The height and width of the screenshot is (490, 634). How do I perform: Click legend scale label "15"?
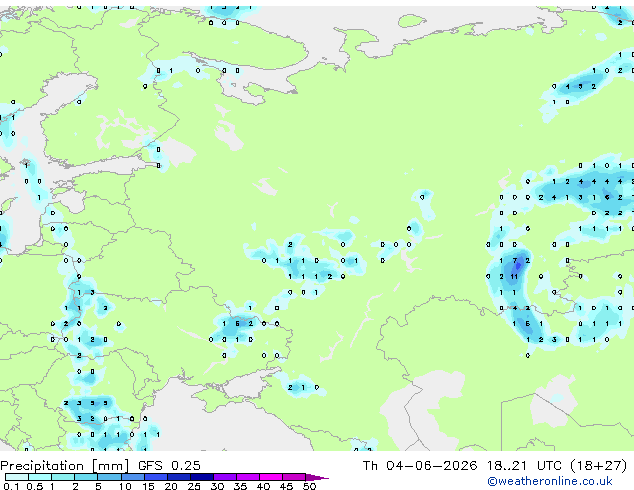(148, 486)
